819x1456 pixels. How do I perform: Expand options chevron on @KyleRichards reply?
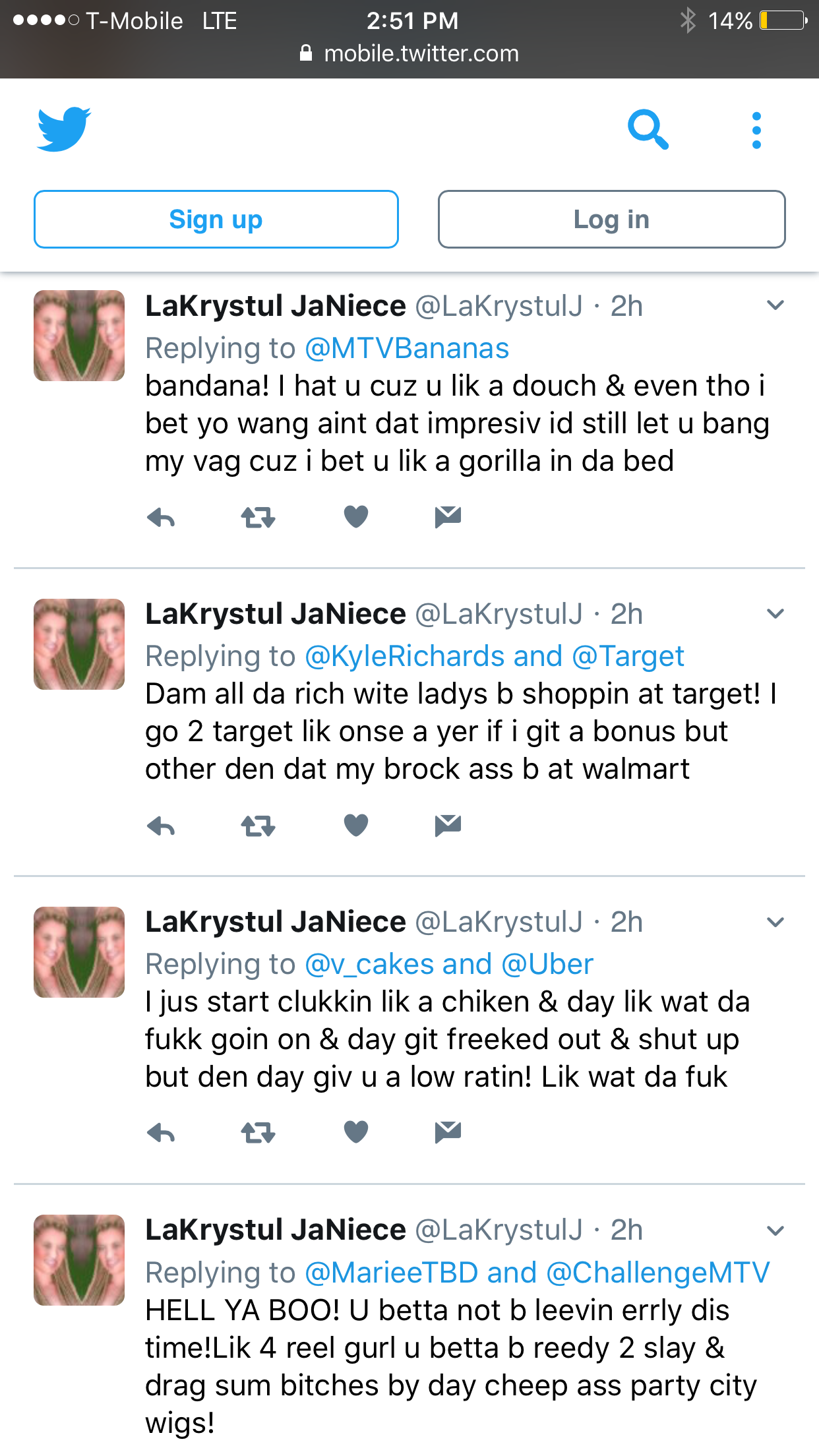pyautogui.click(x=775, y=613)
